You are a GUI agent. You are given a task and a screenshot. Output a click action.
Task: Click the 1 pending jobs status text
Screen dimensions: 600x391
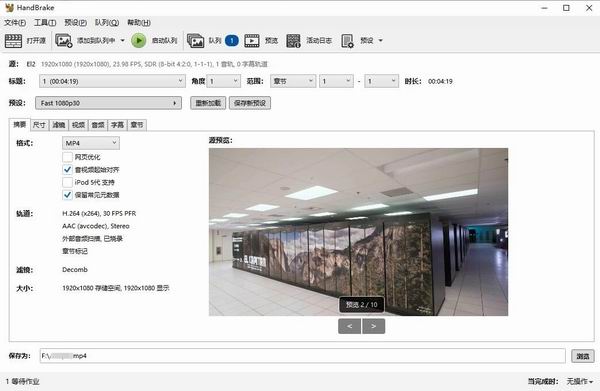tap(22, 381)
